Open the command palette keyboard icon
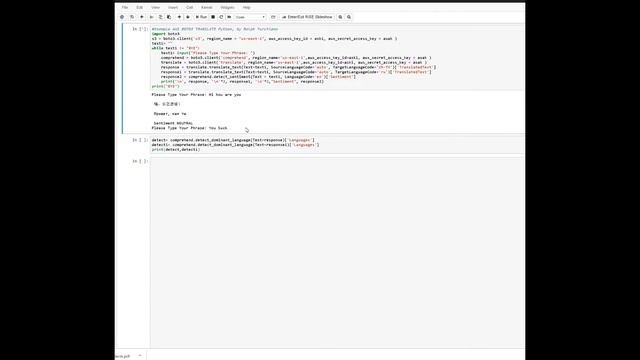This screenshot has height=360, width=640. [273, 17]
